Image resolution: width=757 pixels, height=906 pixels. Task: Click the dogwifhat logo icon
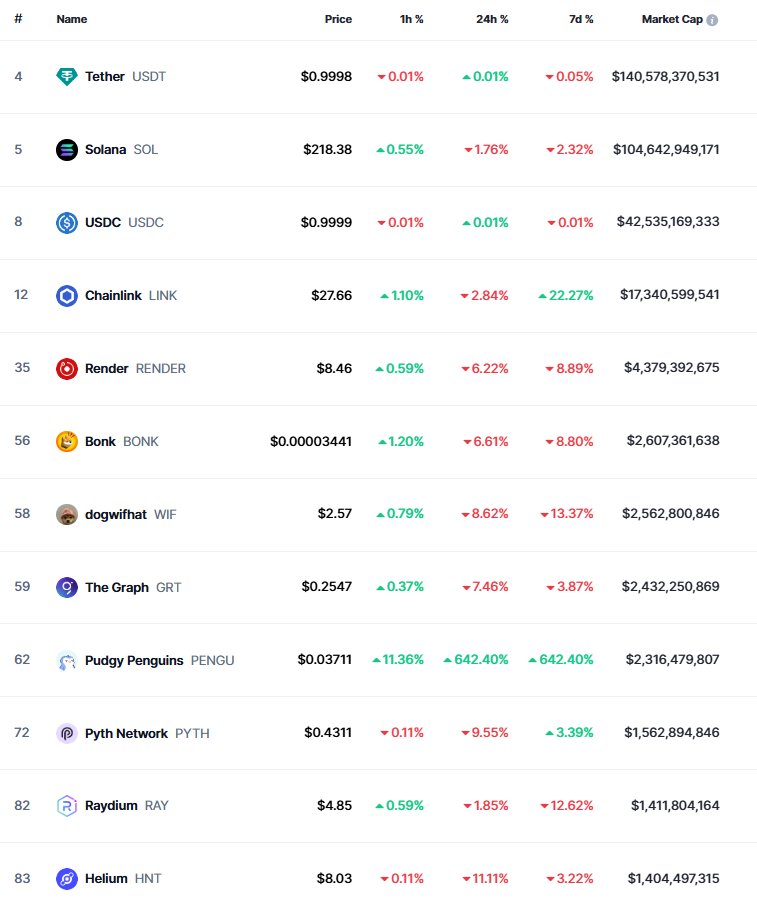tap(66, 514)
